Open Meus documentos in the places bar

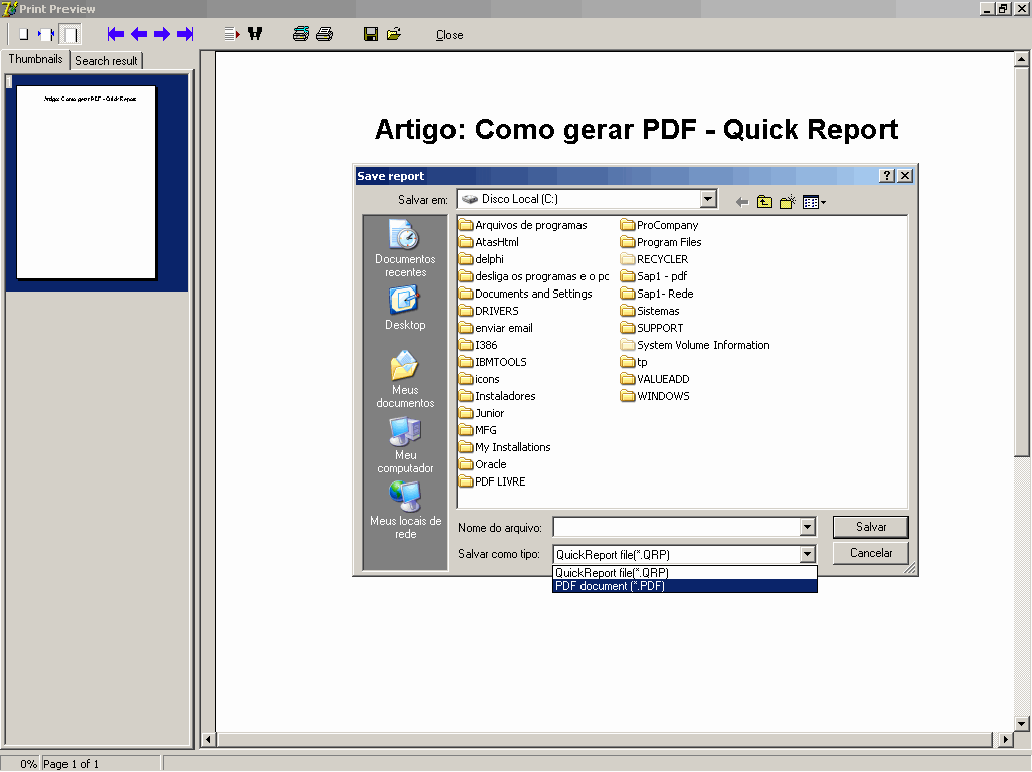coord(405,379)
